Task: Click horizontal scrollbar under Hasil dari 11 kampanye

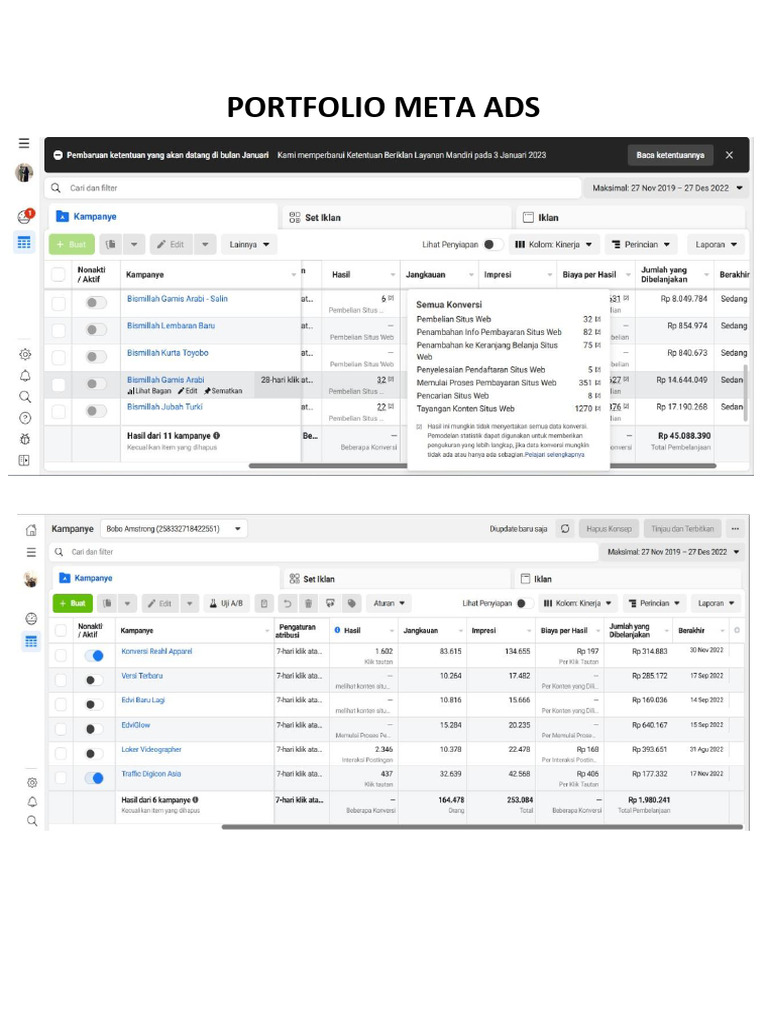Action: (483, 466)
